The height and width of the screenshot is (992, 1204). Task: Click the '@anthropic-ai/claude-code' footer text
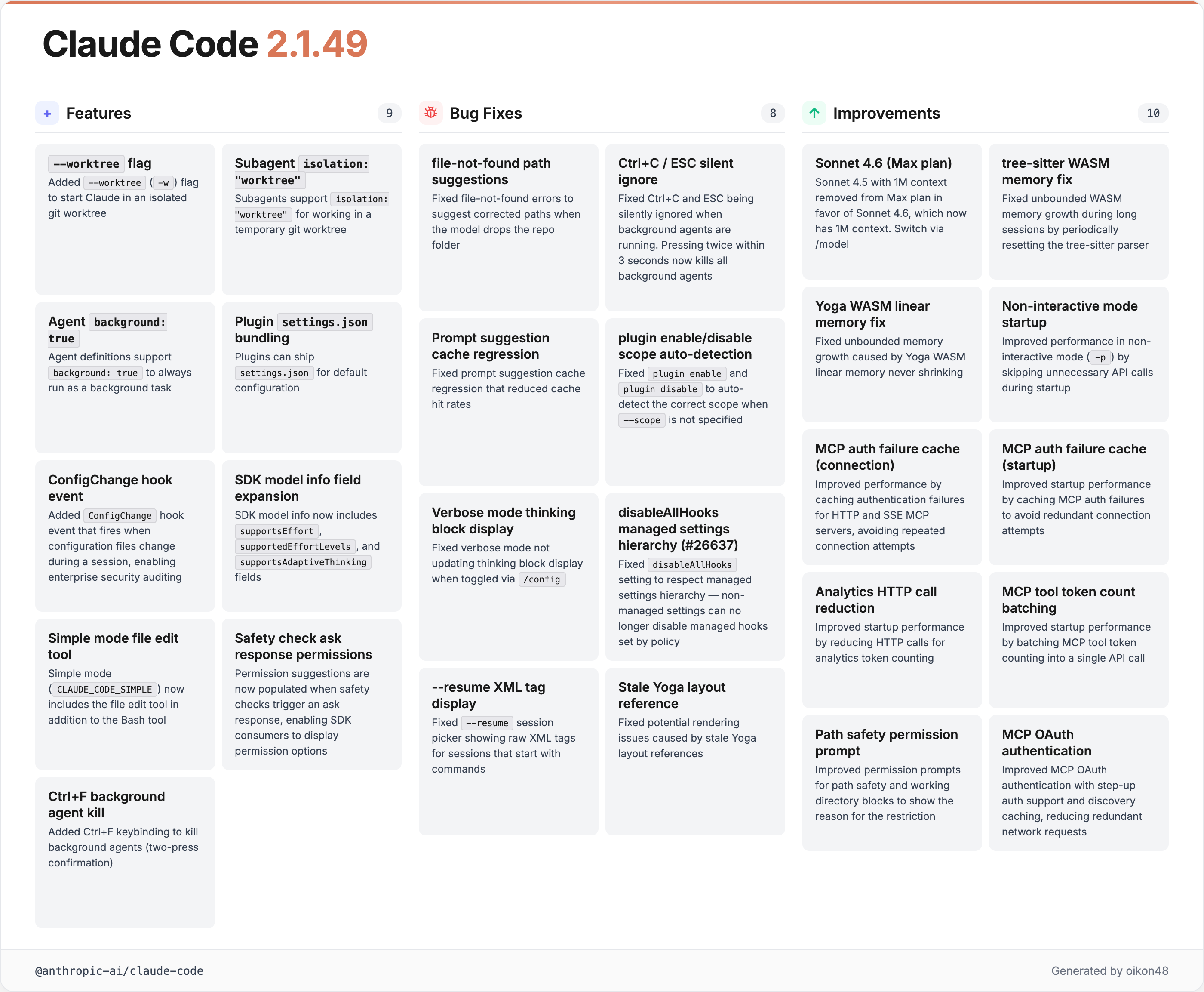[x=120, y=971]
